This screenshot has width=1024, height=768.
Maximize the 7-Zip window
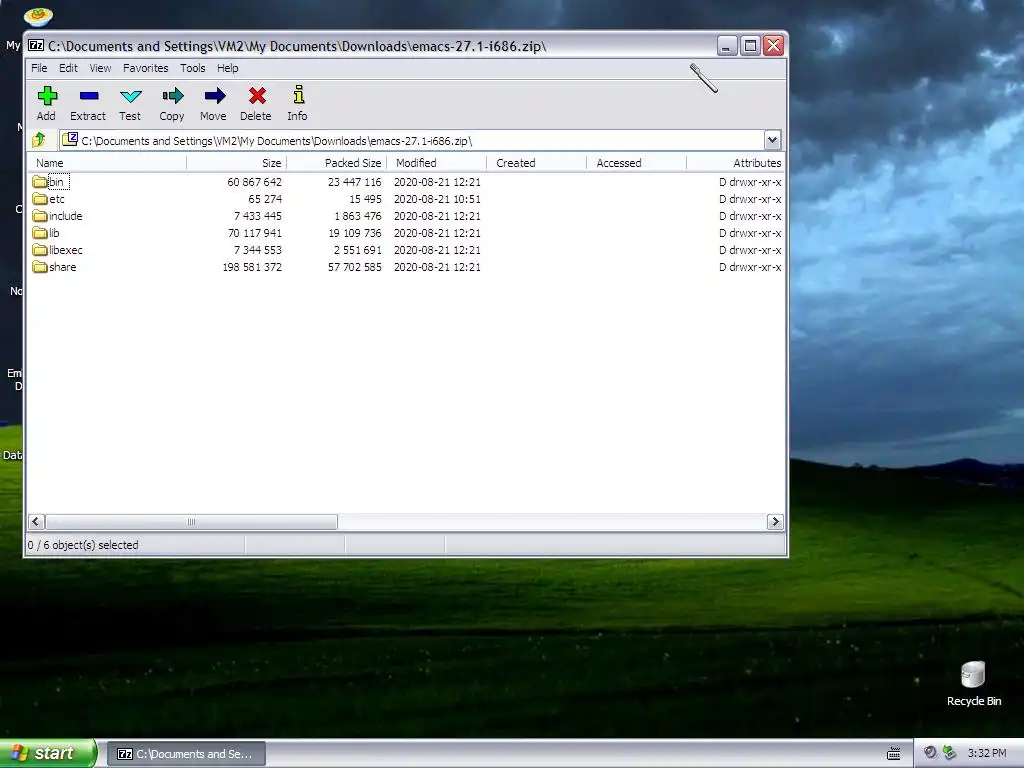coord(750,46)
